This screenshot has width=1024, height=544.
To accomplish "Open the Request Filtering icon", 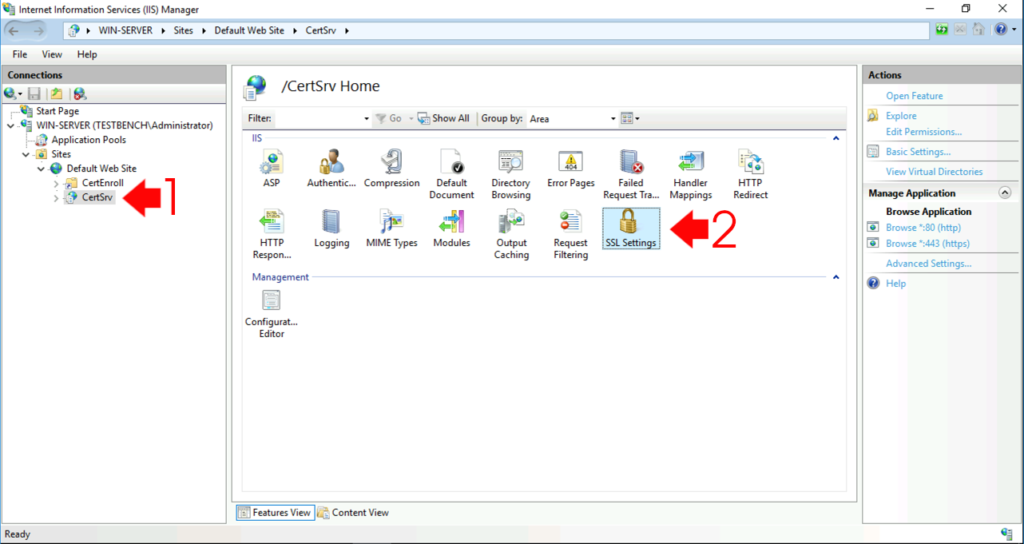I will coord(570,232).
